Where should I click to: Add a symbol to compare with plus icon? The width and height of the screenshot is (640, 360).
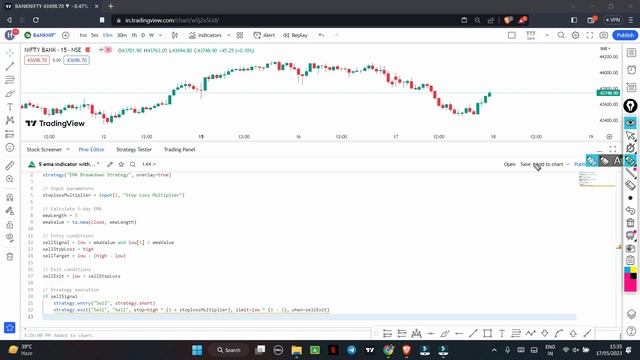tap(66, 36)
